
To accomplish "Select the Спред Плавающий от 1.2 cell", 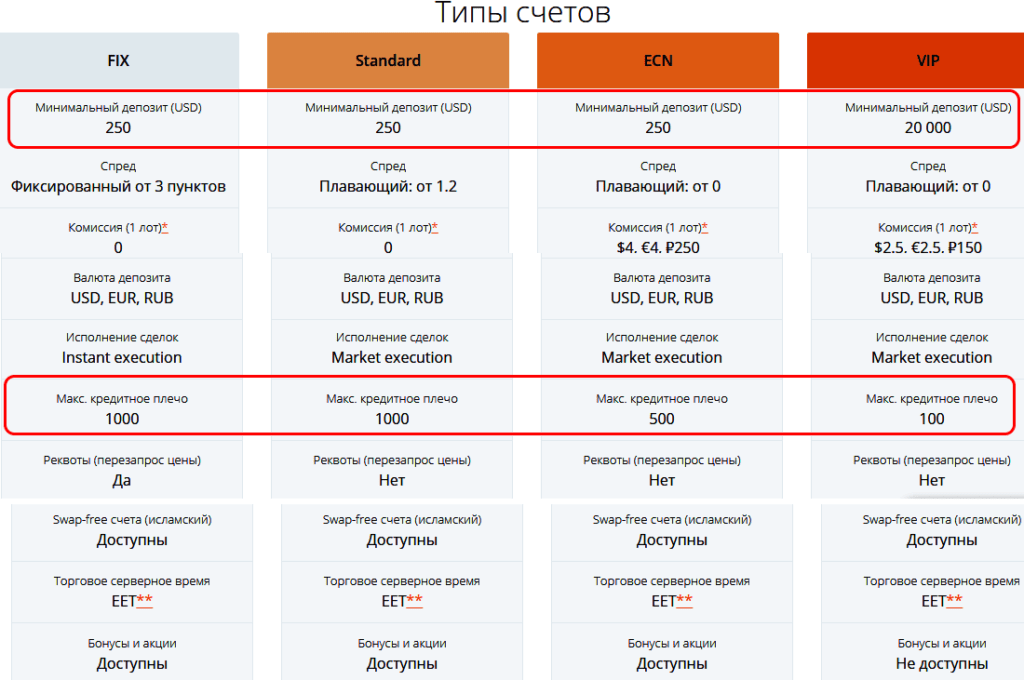I will coord(388,176).
